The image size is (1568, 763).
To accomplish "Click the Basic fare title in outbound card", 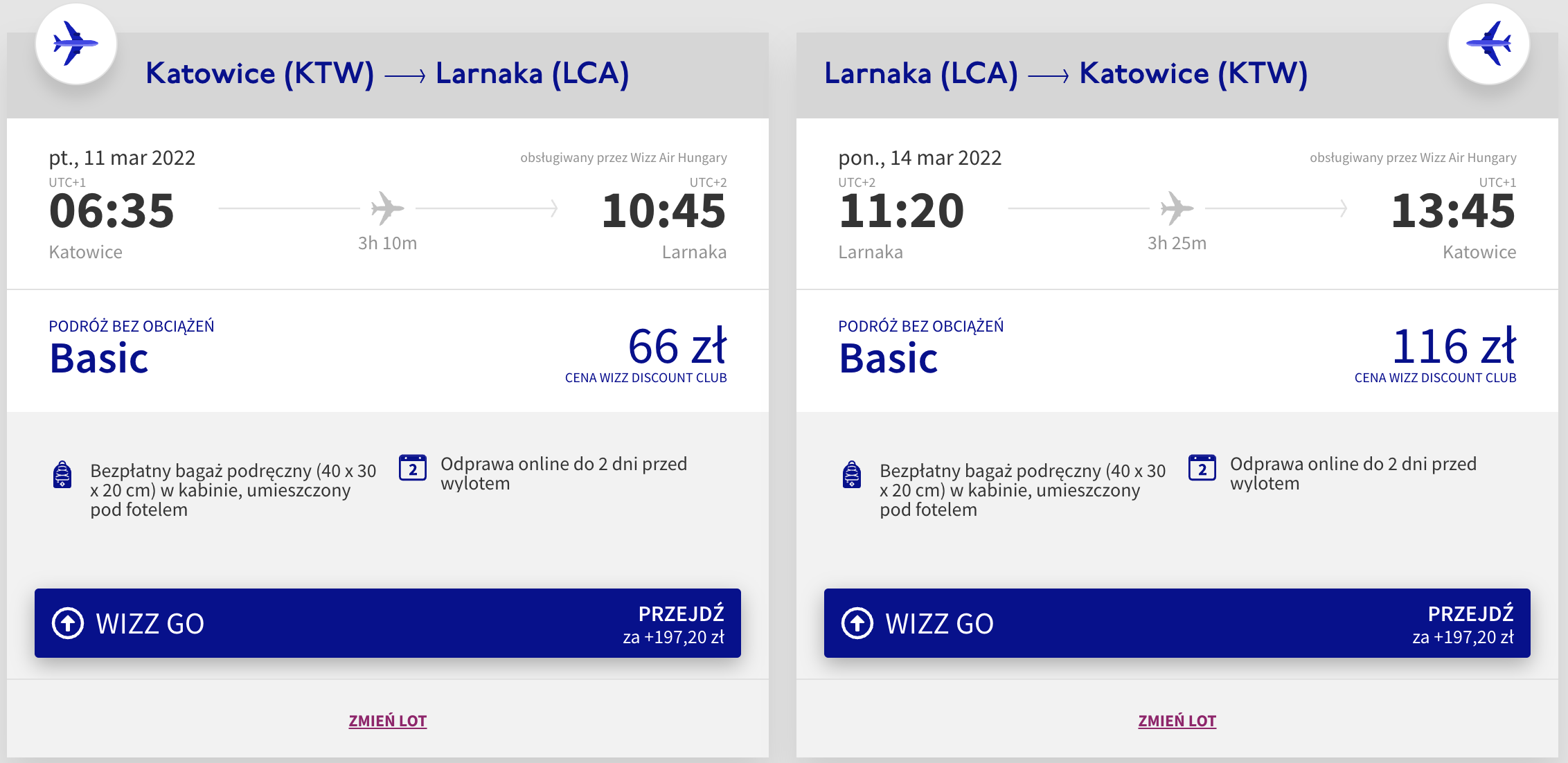I will coord(99,359).
